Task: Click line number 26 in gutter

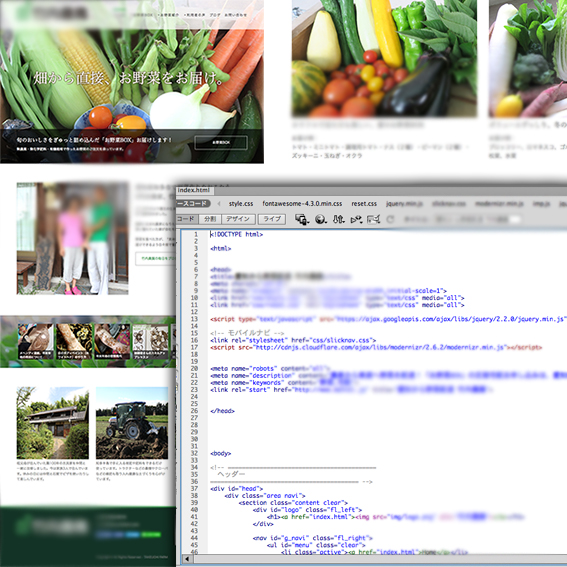Action: 195,411
